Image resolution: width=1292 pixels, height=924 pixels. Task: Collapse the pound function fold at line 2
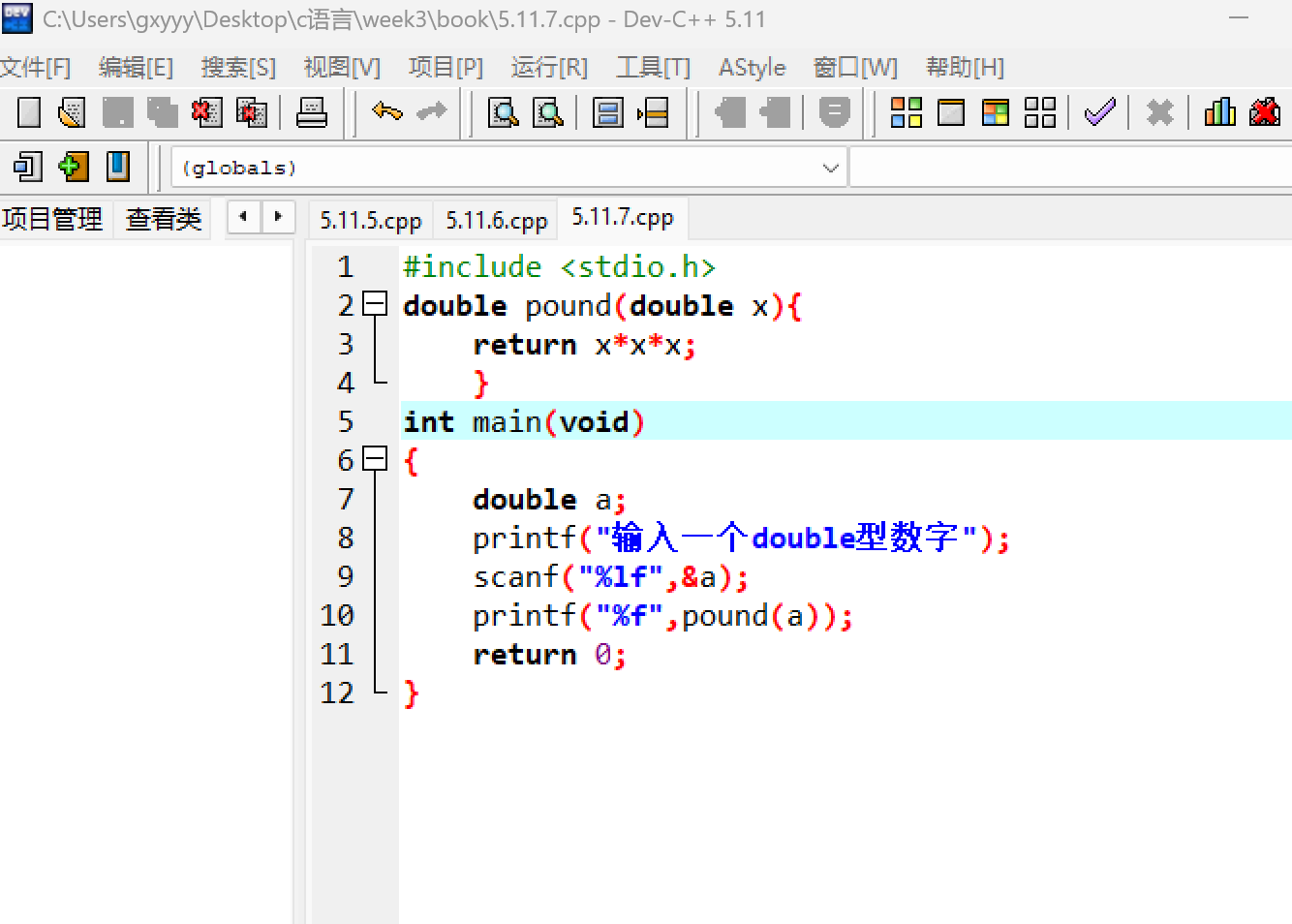point(375,305)
